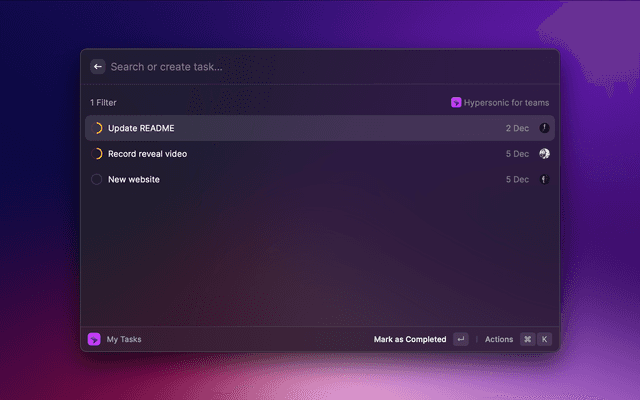
Task: Click the assignee avatar on New website
Action: (545, 180)
